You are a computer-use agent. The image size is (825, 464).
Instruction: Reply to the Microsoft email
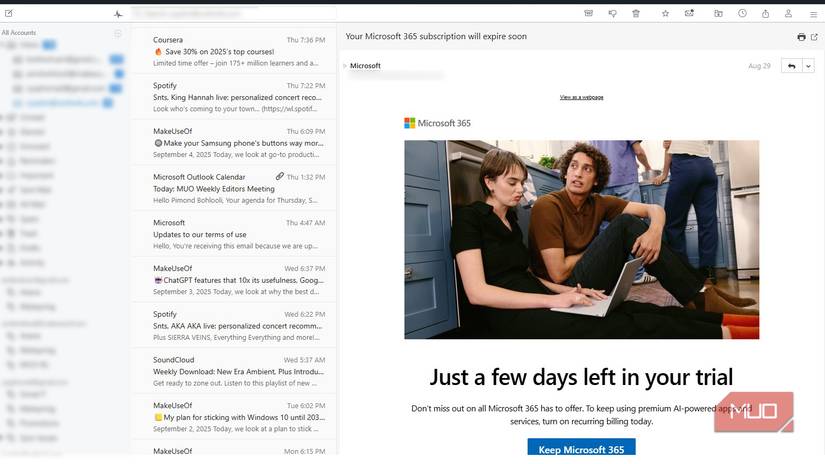point(791,66)
